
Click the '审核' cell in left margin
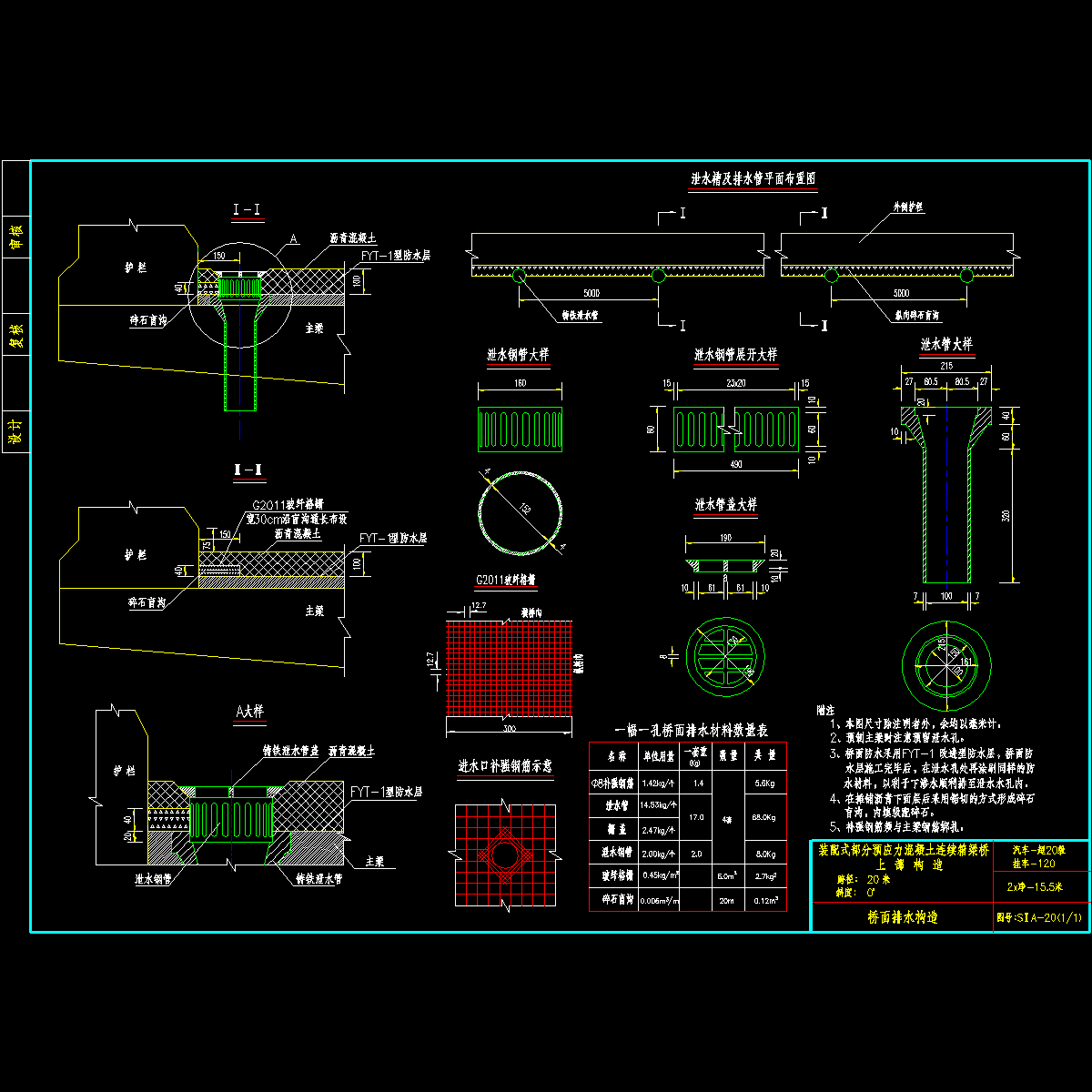(x=15, y=237)
